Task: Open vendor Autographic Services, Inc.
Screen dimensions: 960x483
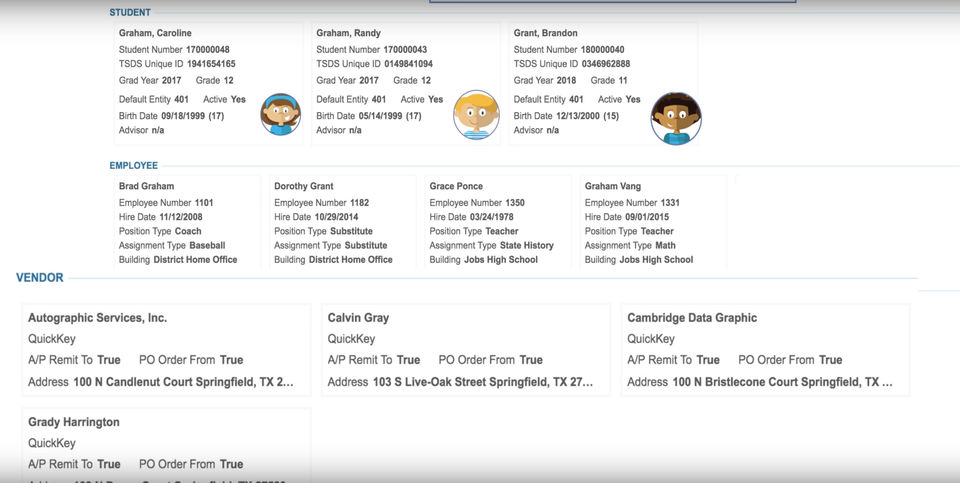Action: tap(167, 350)
